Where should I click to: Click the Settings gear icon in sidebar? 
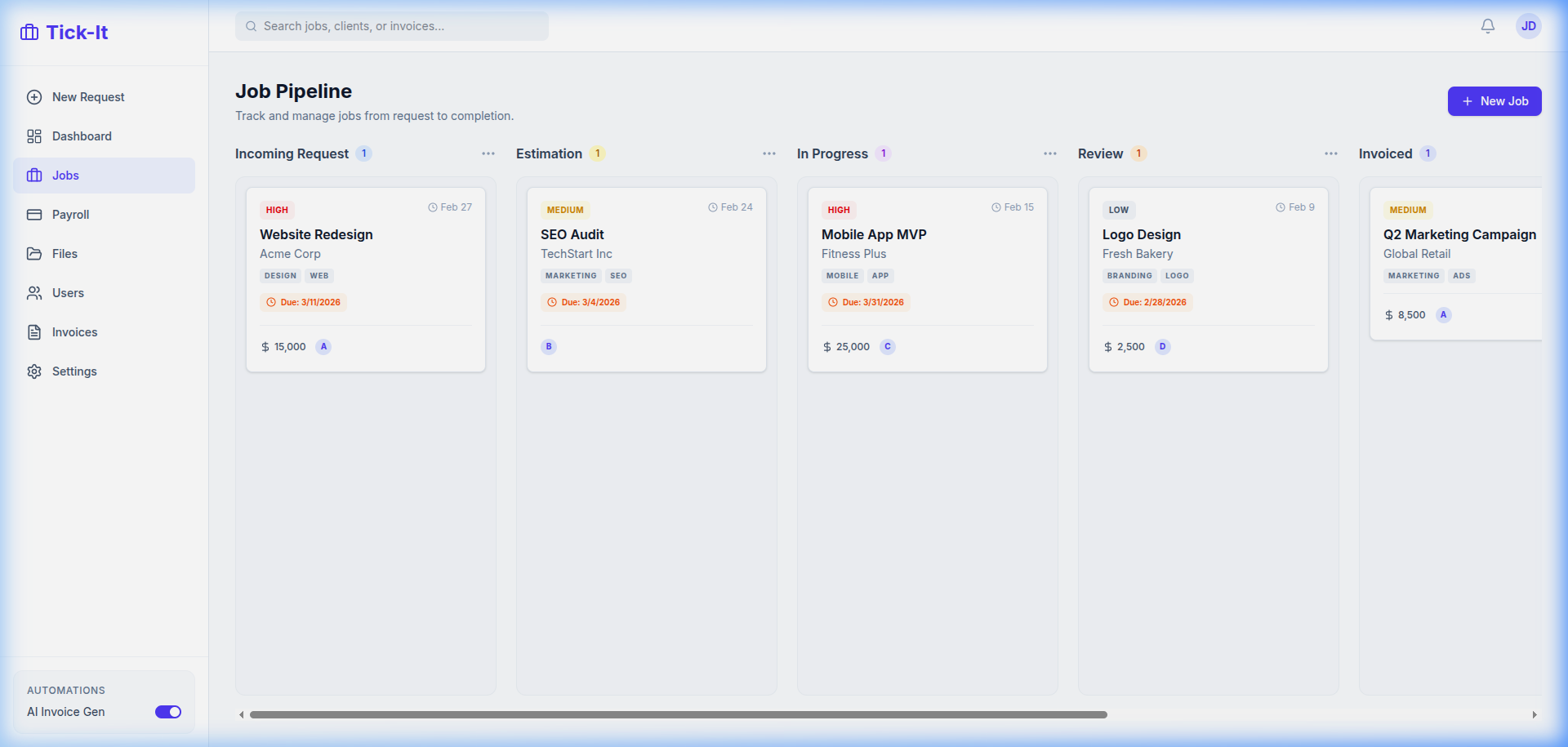pyautogui.click(x=34, y=371)
